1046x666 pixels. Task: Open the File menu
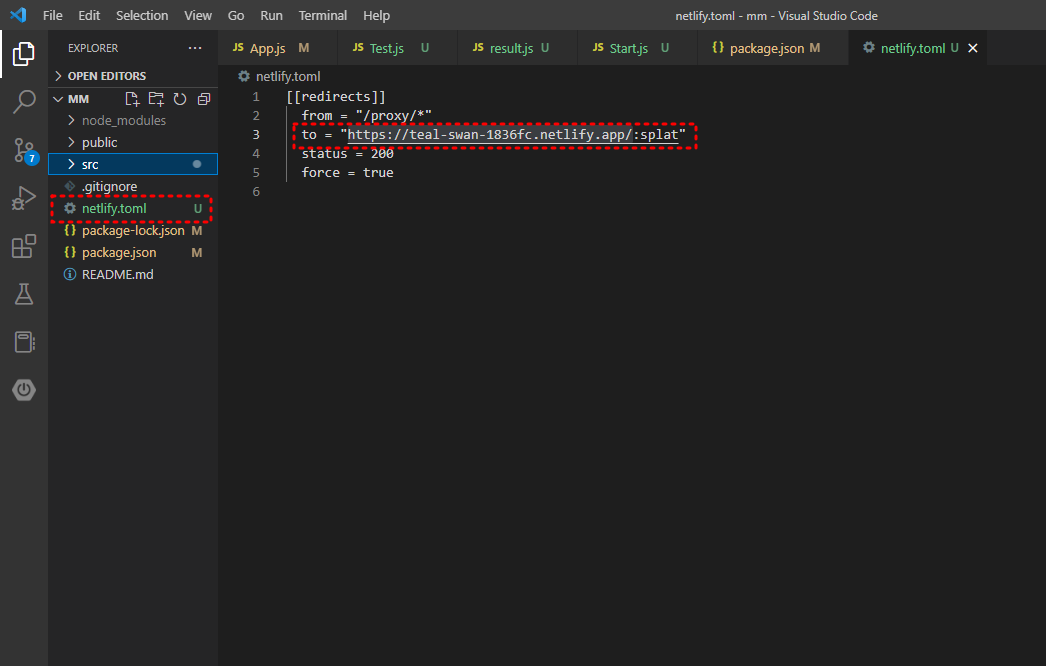coord(53,15)
